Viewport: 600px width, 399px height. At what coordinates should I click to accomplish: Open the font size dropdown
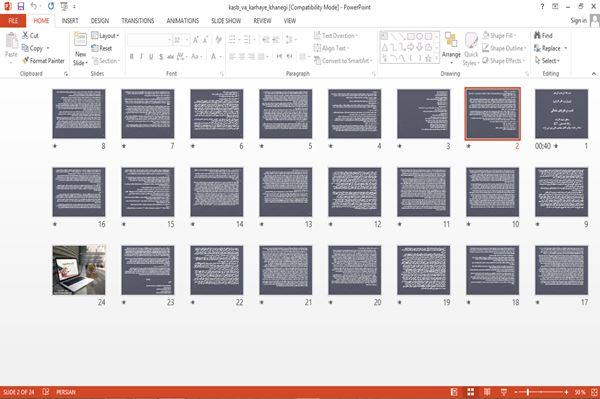point(187,39)
